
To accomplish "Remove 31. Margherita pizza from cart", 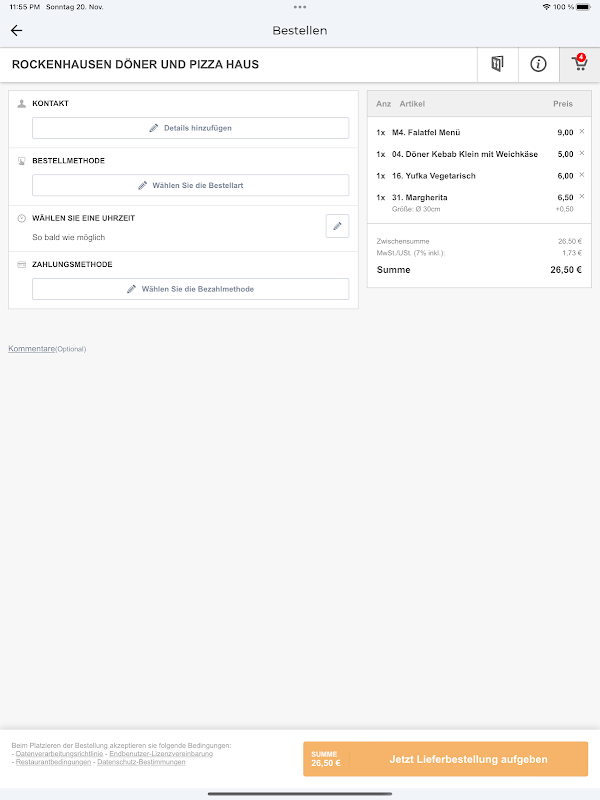I will click(582, 197).
